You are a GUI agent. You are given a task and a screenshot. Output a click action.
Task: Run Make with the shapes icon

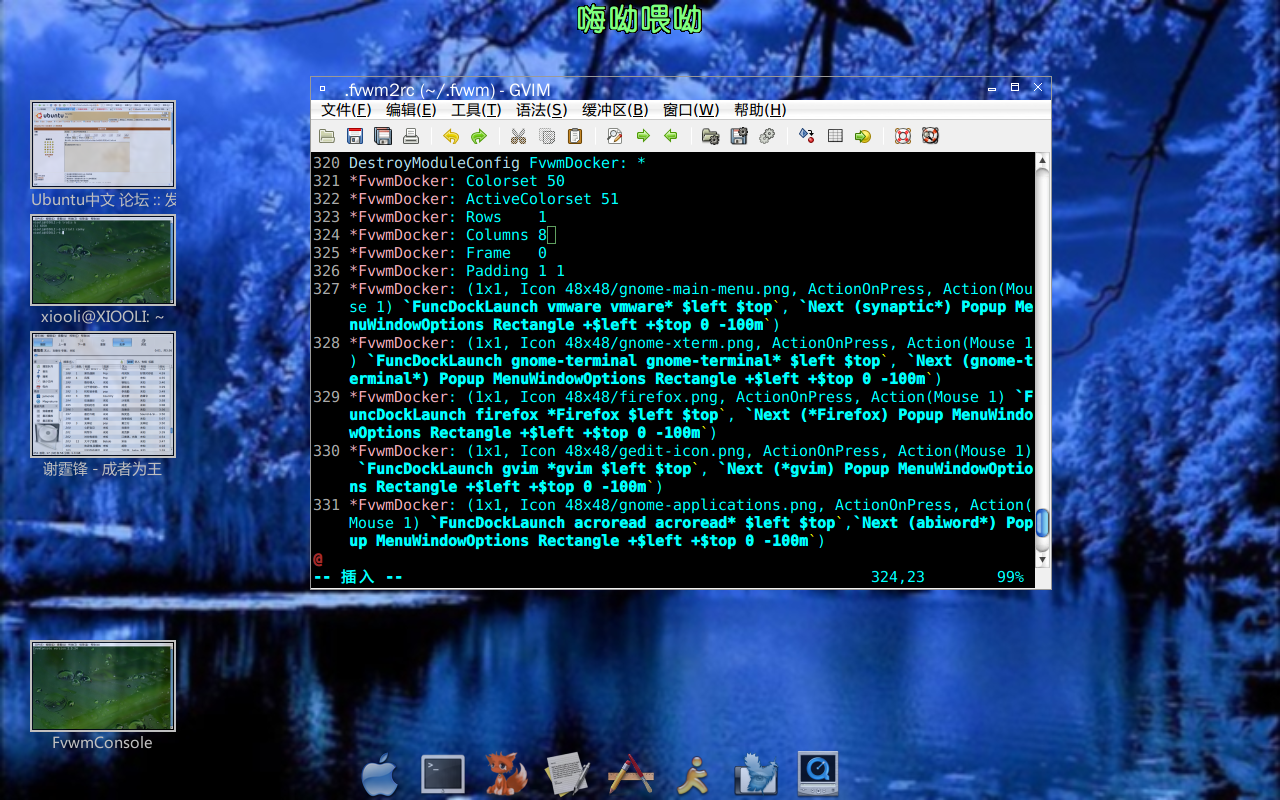807,136
